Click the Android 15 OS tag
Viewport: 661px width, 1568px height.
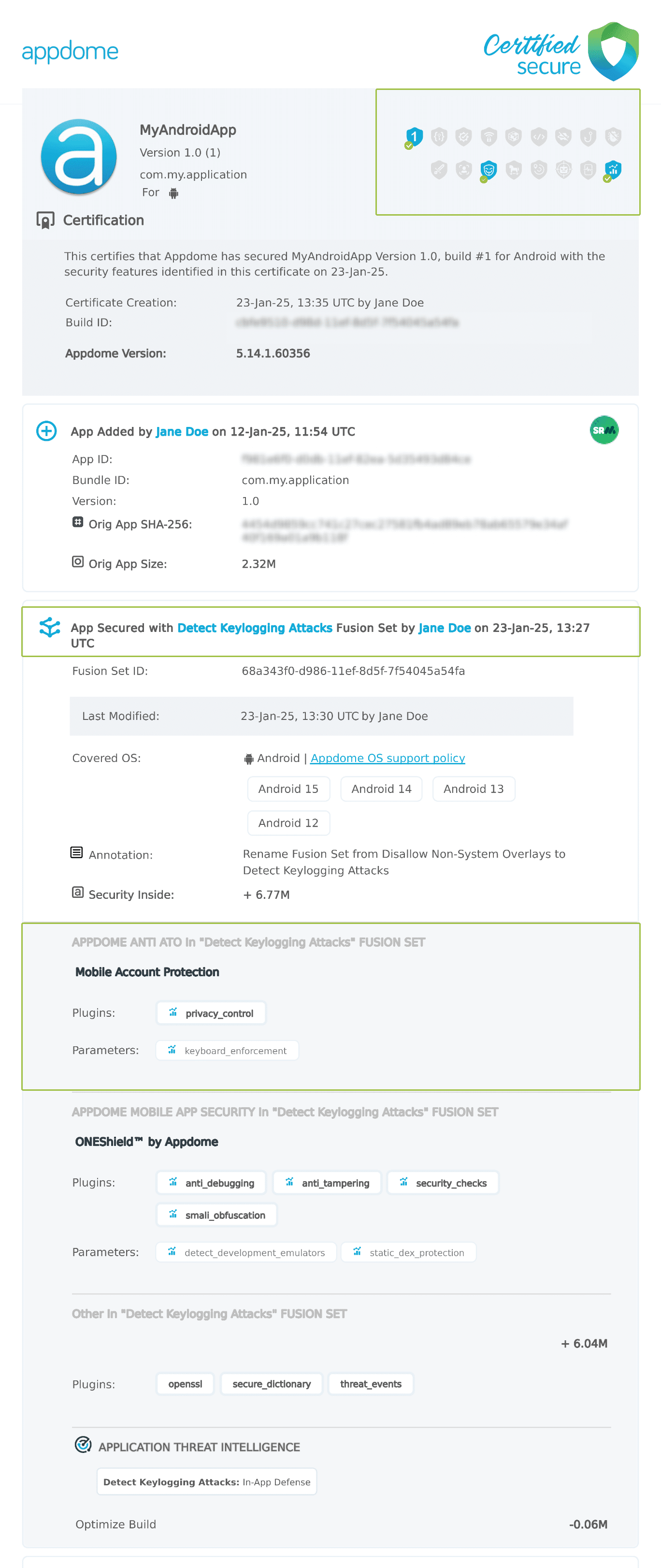288,789
